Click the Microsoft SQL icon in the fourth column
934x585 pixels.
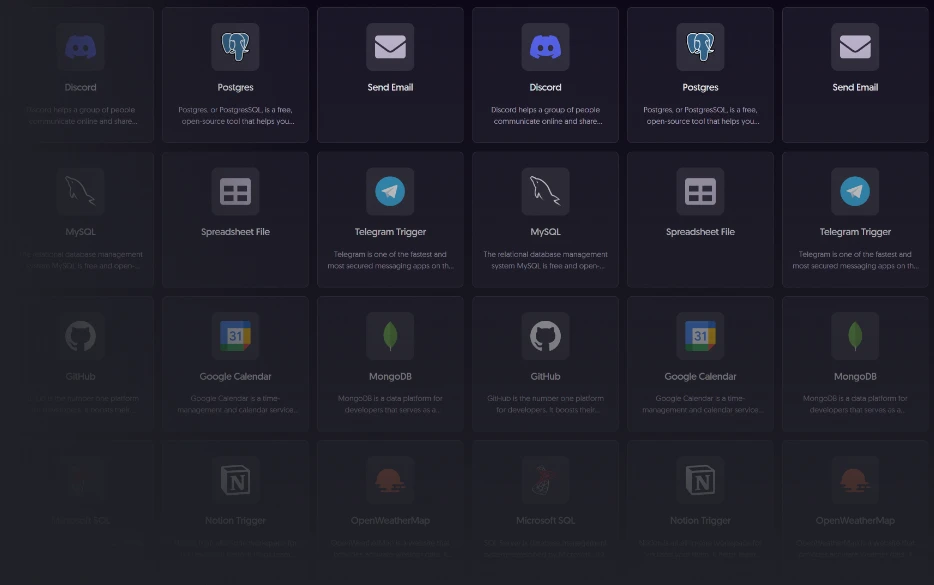[545, 480]
